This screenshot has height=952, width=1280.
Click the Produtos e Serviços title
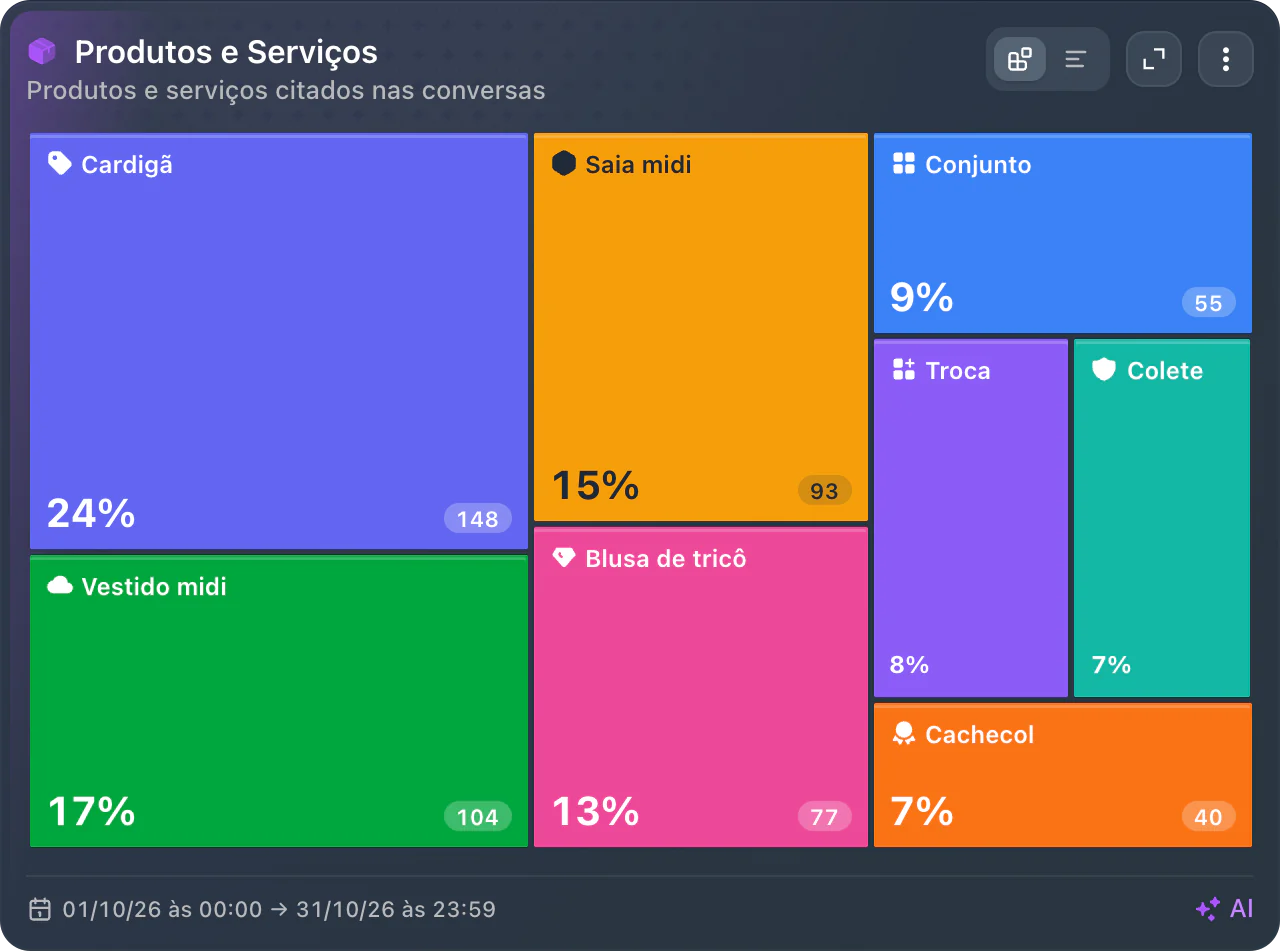pyautogui.click(x=226, y=51)
